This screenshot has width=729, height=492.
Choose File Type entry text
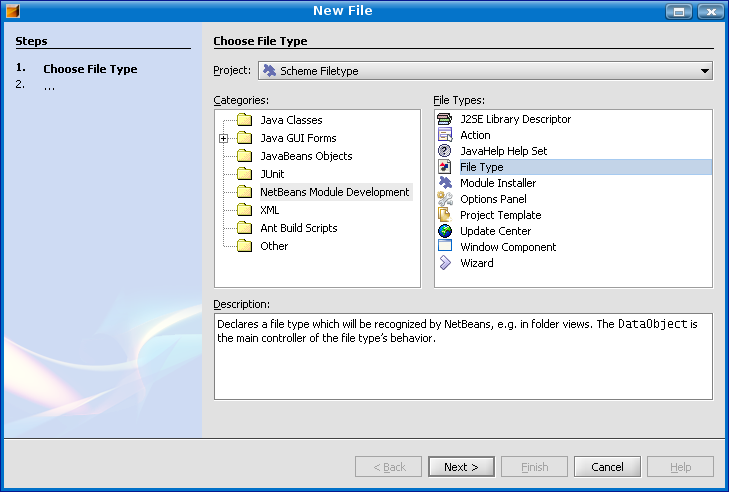(482, 167)
